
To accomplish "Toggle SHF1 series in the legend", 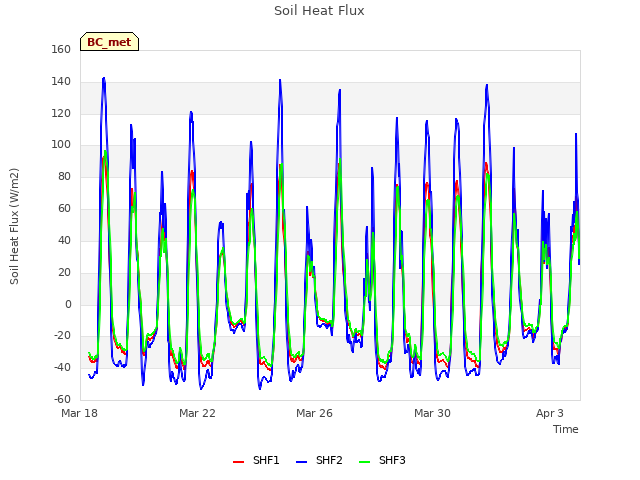I will point(256,460).
